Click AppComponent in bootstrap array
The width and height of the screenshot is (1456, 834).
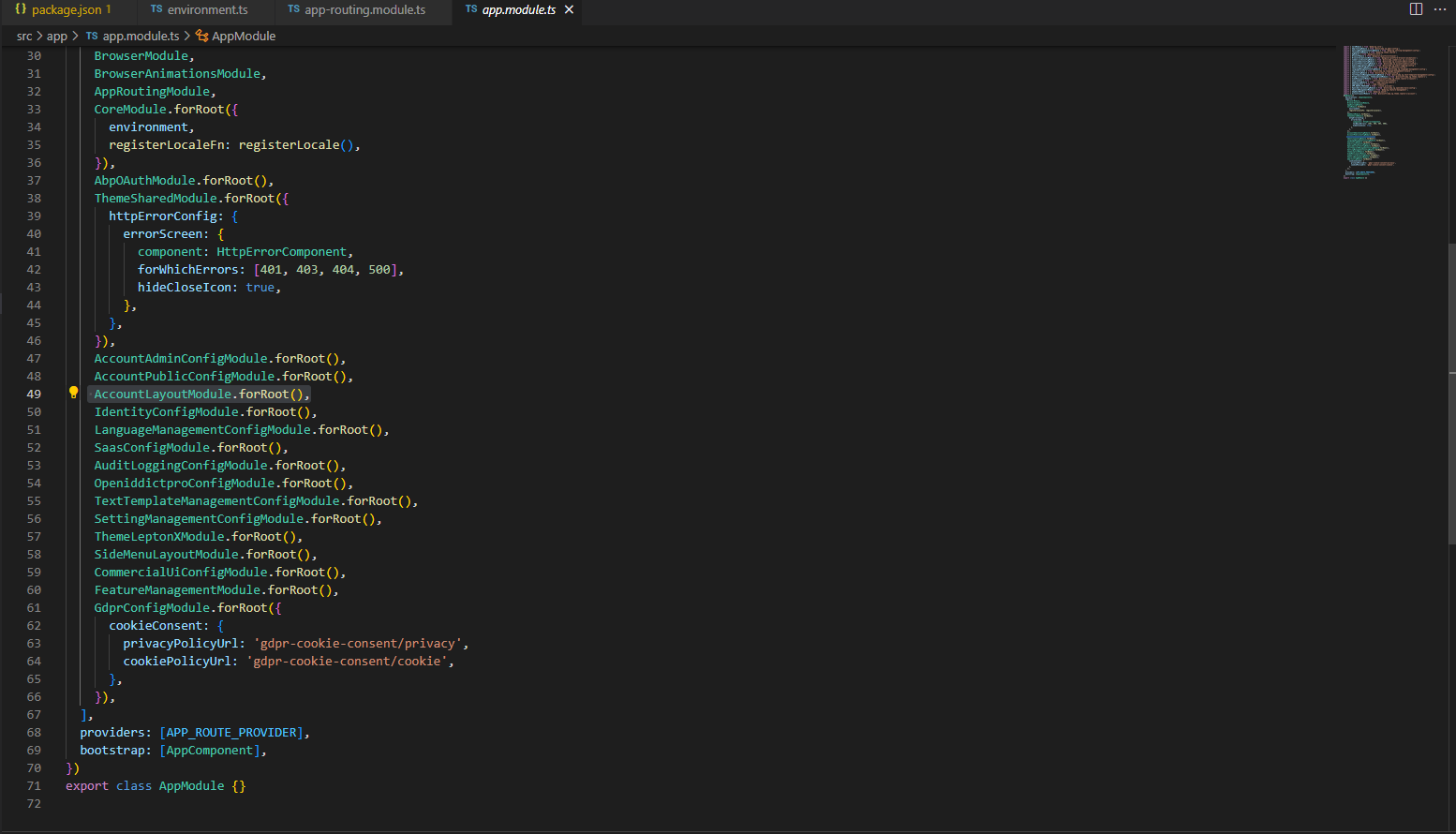[210, 750]
